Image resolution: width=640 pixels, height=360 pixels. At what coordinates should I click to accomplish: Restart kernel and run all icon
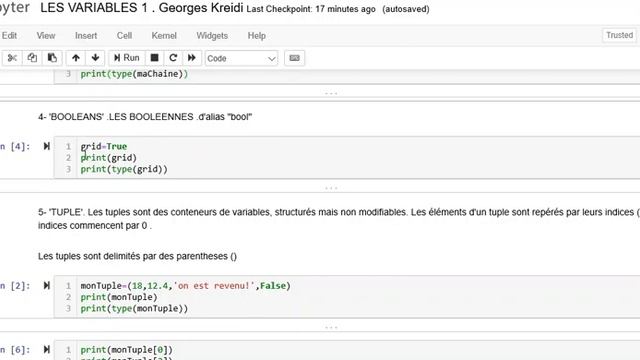point(192,58)
